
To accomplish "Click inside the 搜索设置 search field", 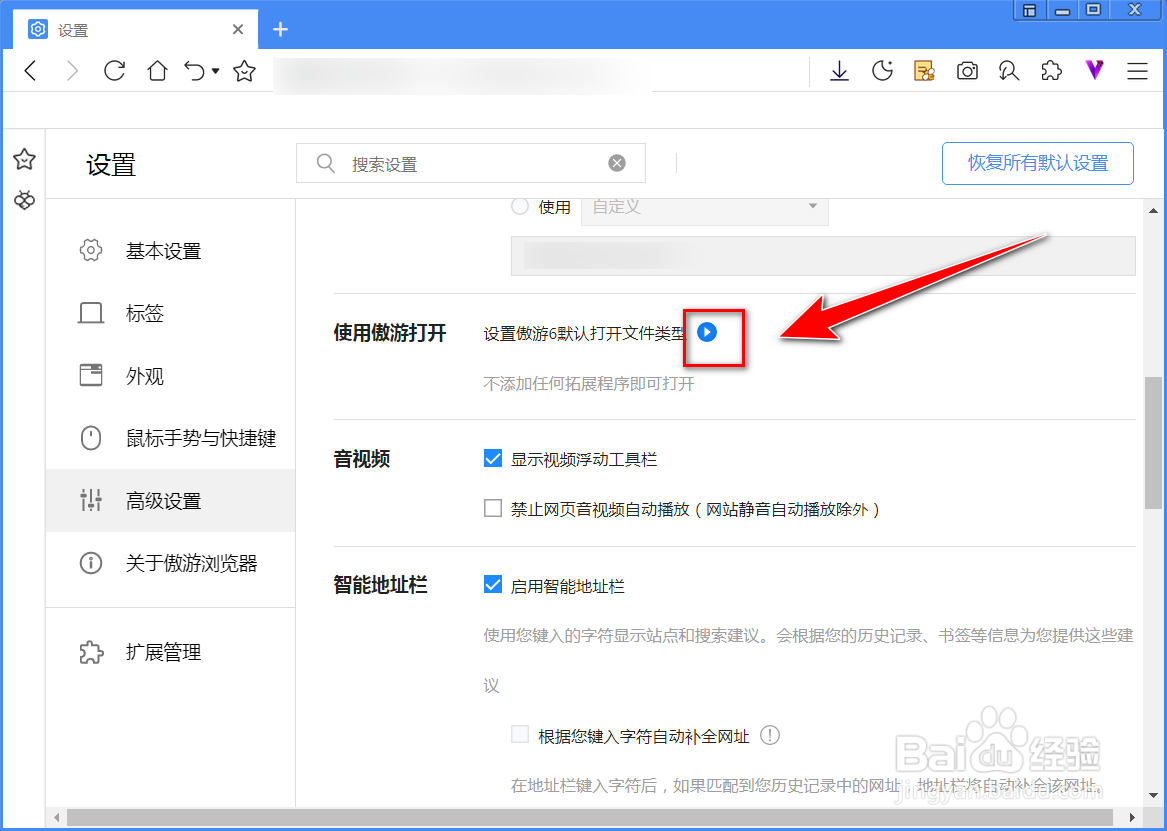I will coord(470,164).
